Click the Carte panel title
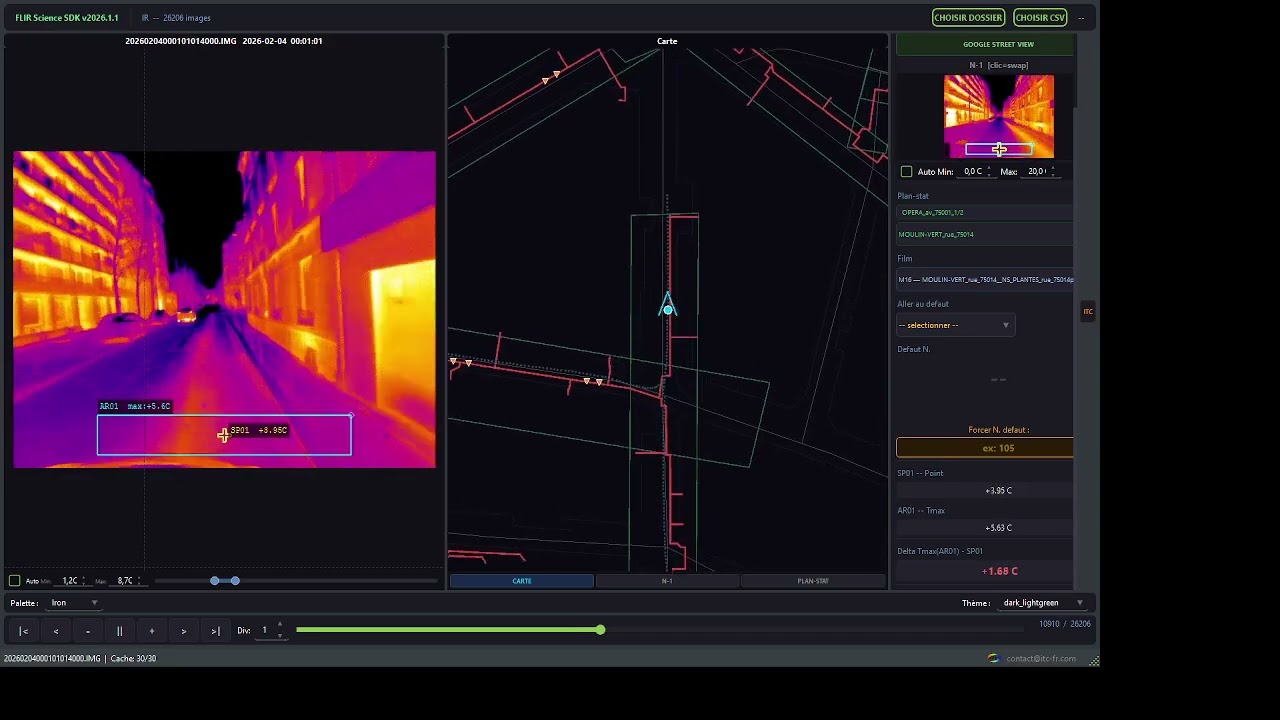 [x=667, y=41]
